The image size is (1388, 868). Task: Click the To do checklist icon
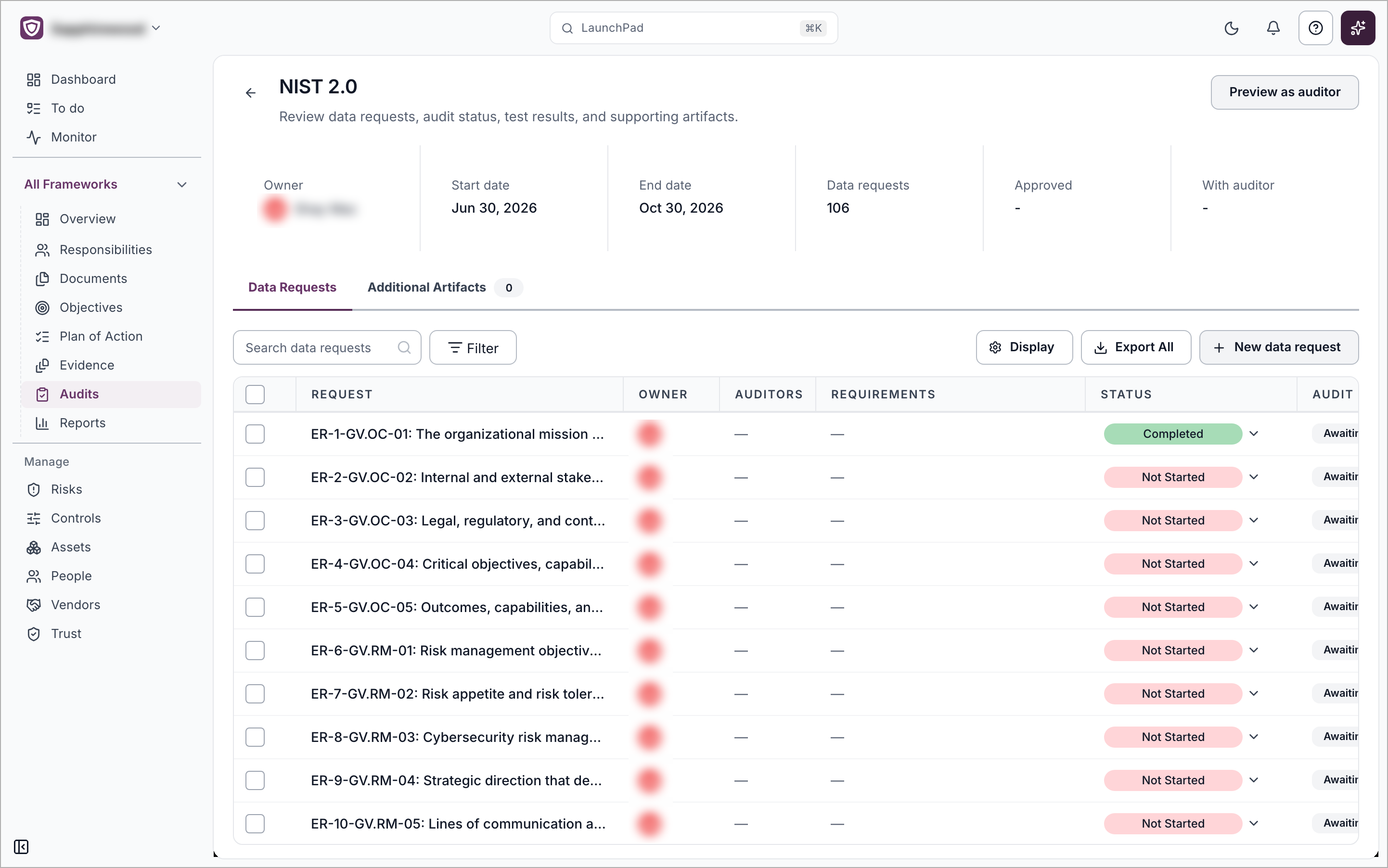[x=34, y=109]
